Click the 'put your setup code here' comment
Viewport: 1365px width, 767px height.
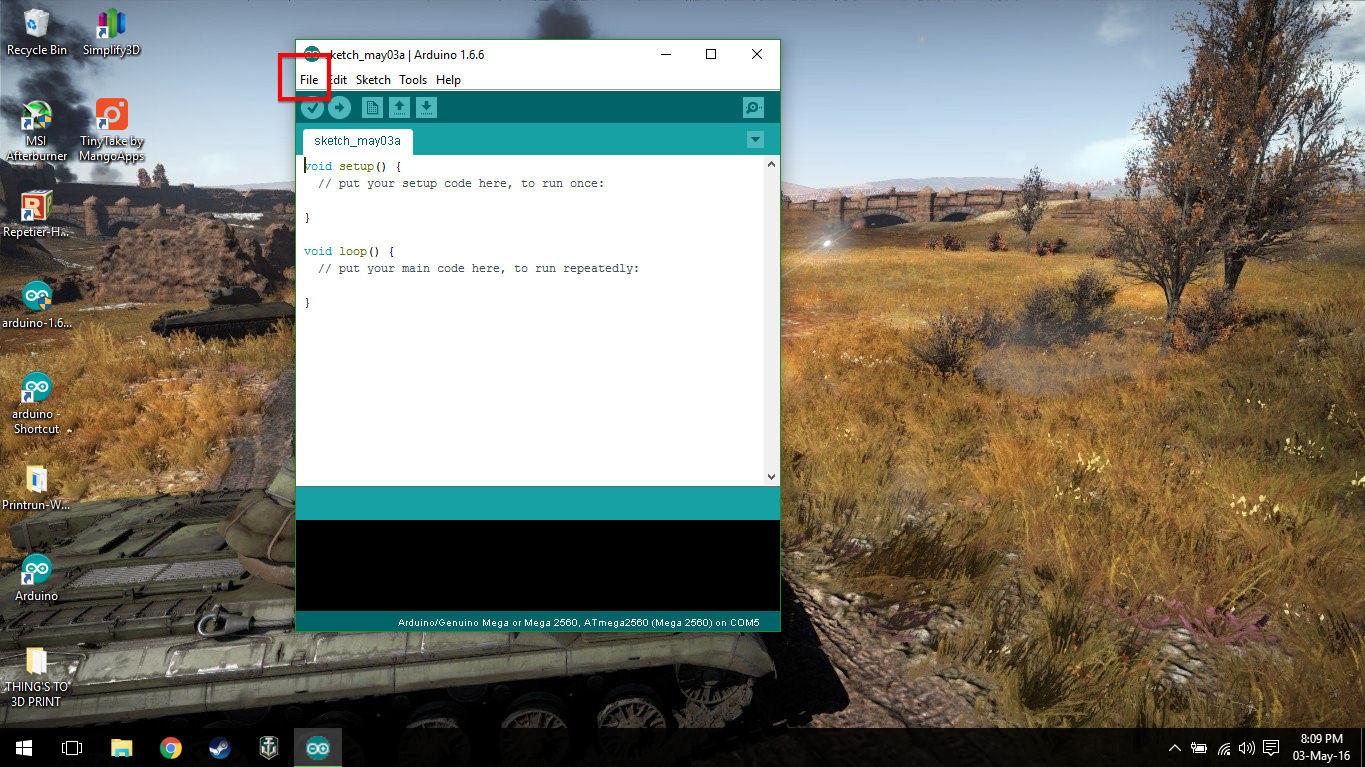[461, 184]
